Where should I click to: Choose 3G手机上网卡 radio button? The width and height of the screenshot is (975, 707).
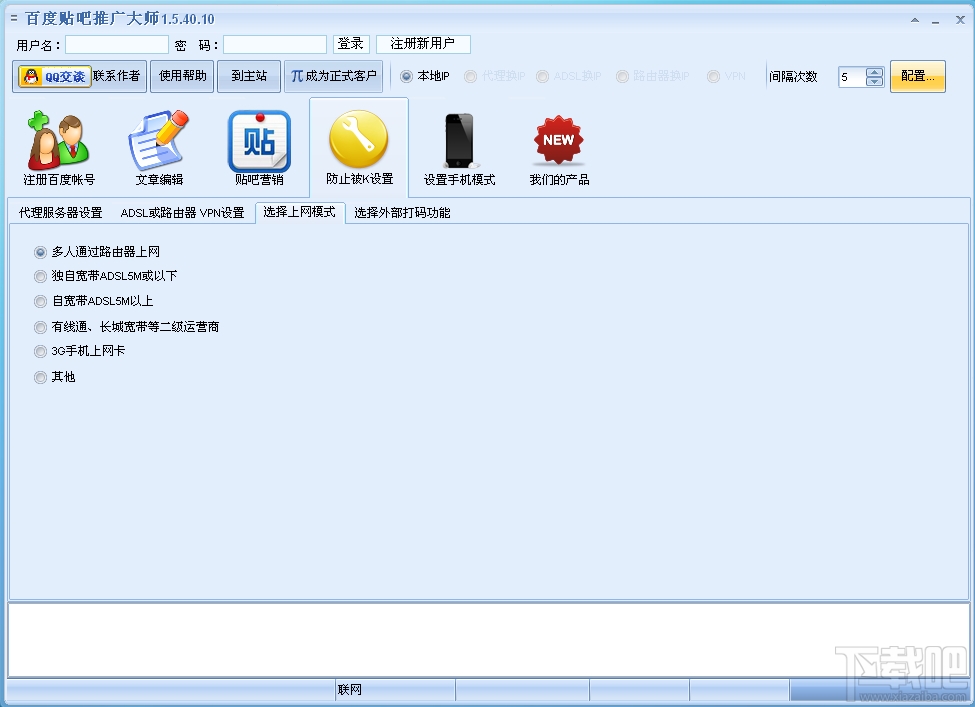40,351
